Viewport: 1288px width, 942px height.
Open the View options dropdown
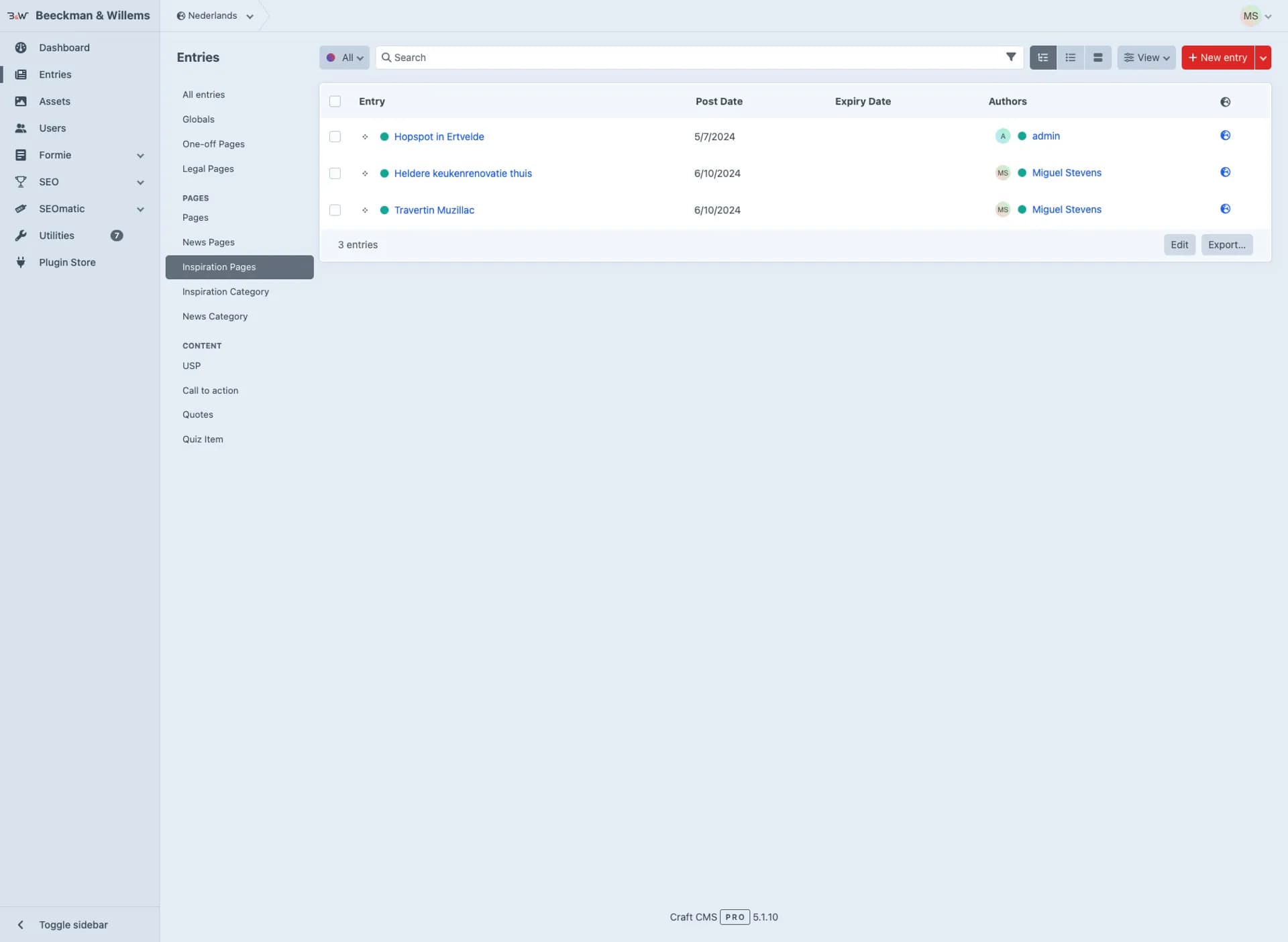click(1146, 57)
